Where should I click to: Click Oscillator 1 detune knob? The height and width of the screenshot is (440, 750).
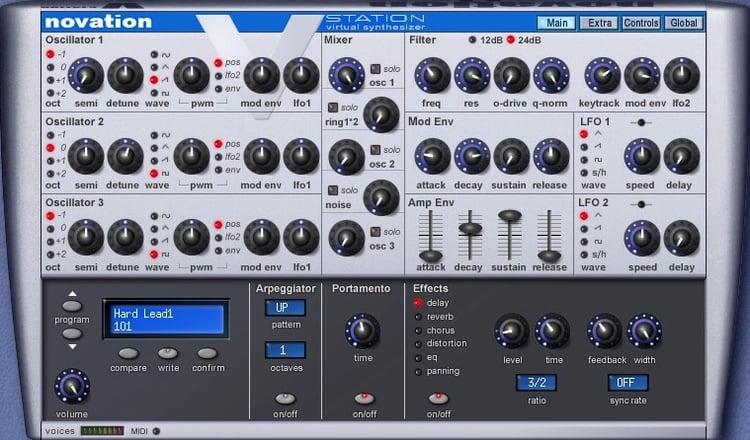[125, 76]
